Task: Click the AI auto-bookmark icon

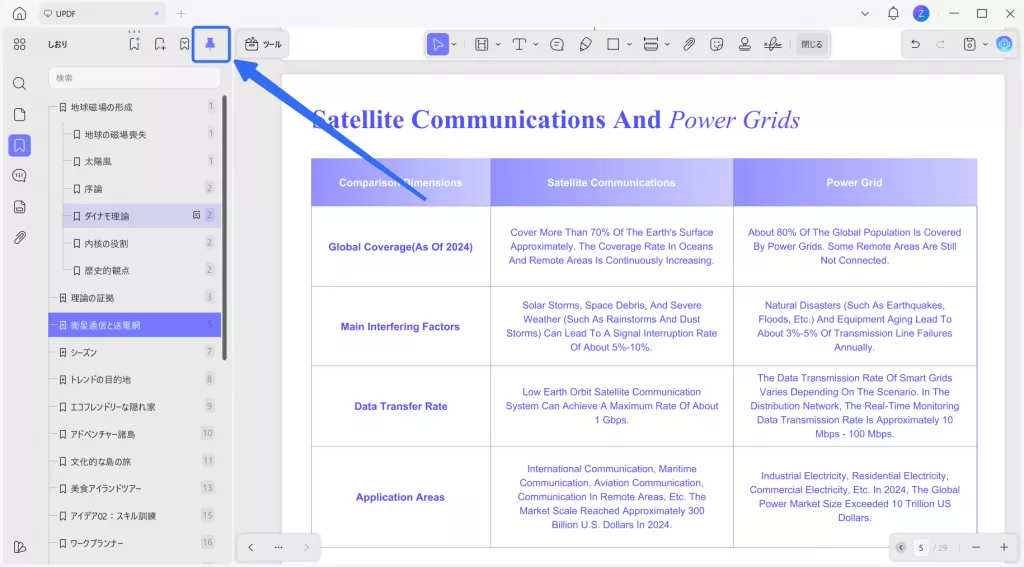Action: (134, 44)
